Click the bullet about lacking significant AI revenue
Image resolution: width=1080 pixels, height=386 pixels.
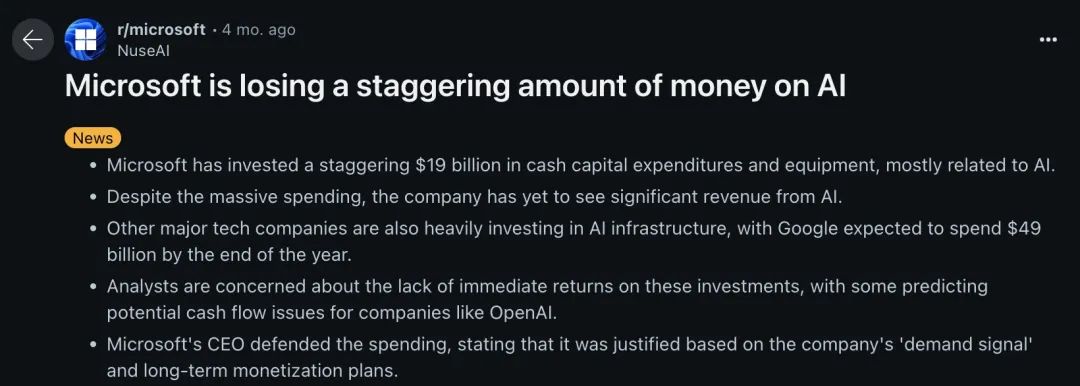475,196
